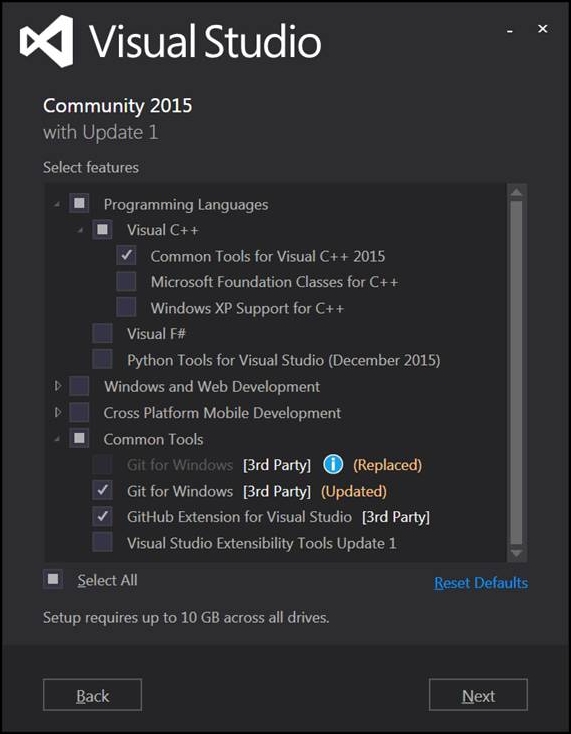Click the scrollbar up arrow in features list

point(516,192)
